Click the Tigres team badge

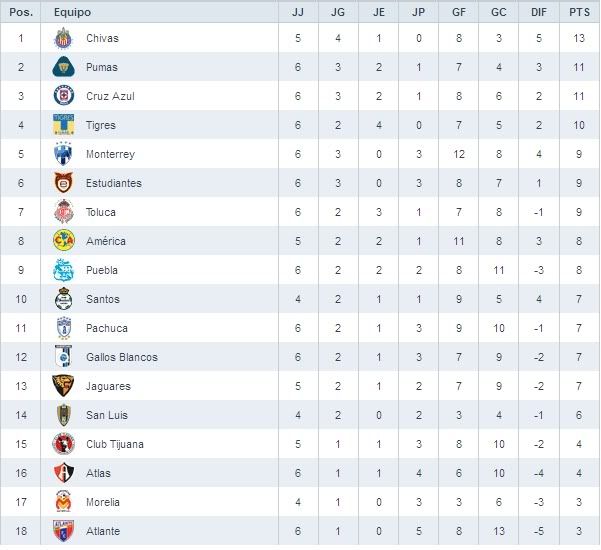point(63,125)
